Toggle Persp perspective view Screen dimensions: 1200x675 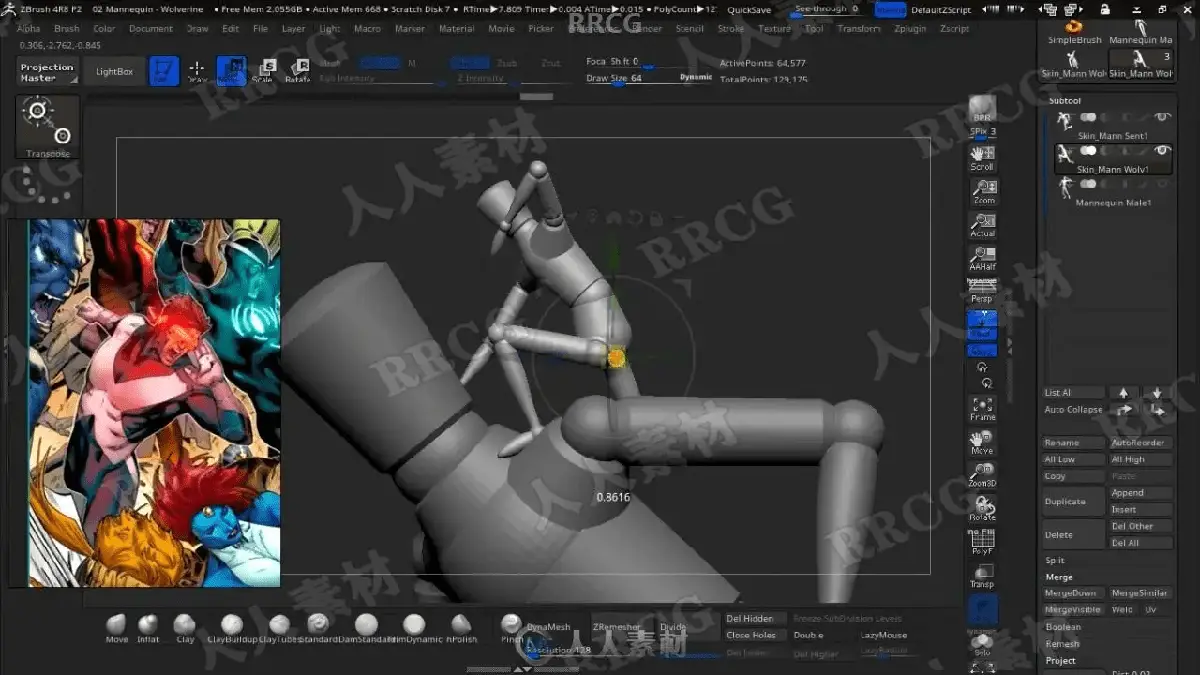[x=983, y=292]
